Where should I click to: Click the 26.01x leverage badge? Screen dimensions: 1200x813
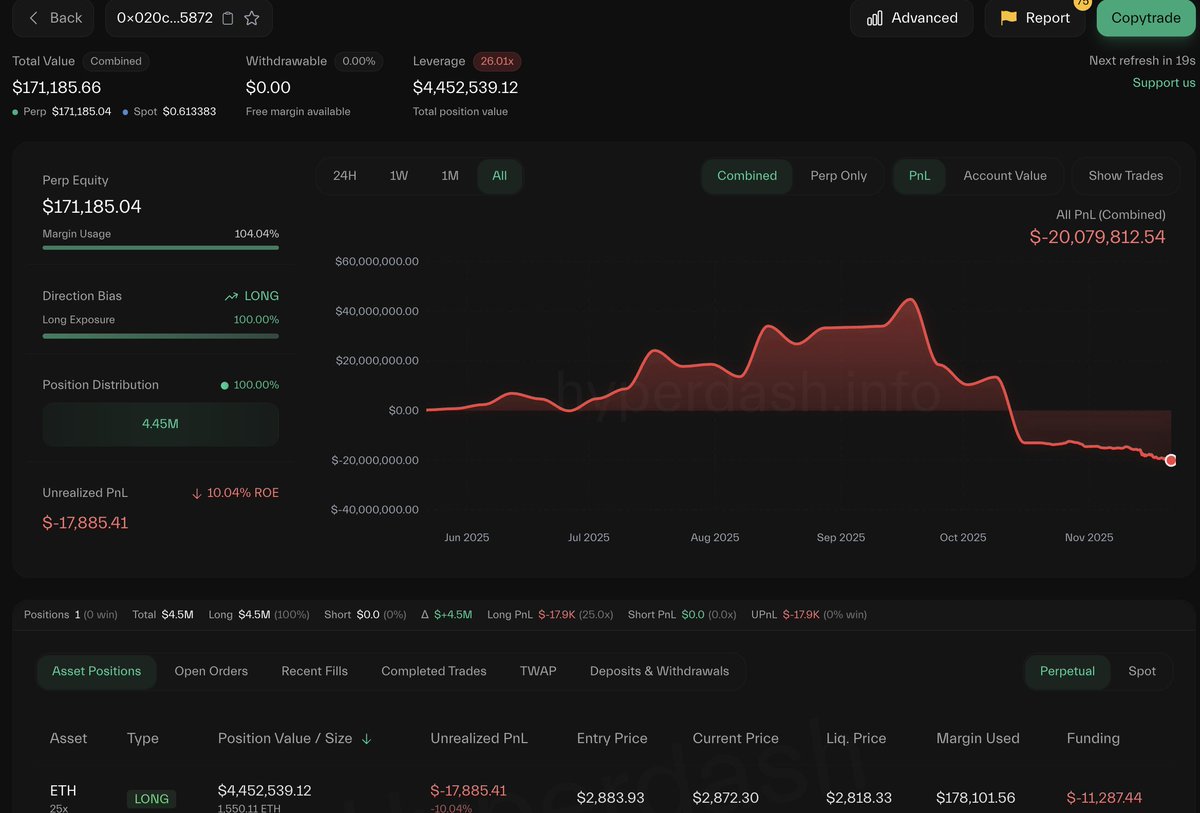[x=497, y=61]
